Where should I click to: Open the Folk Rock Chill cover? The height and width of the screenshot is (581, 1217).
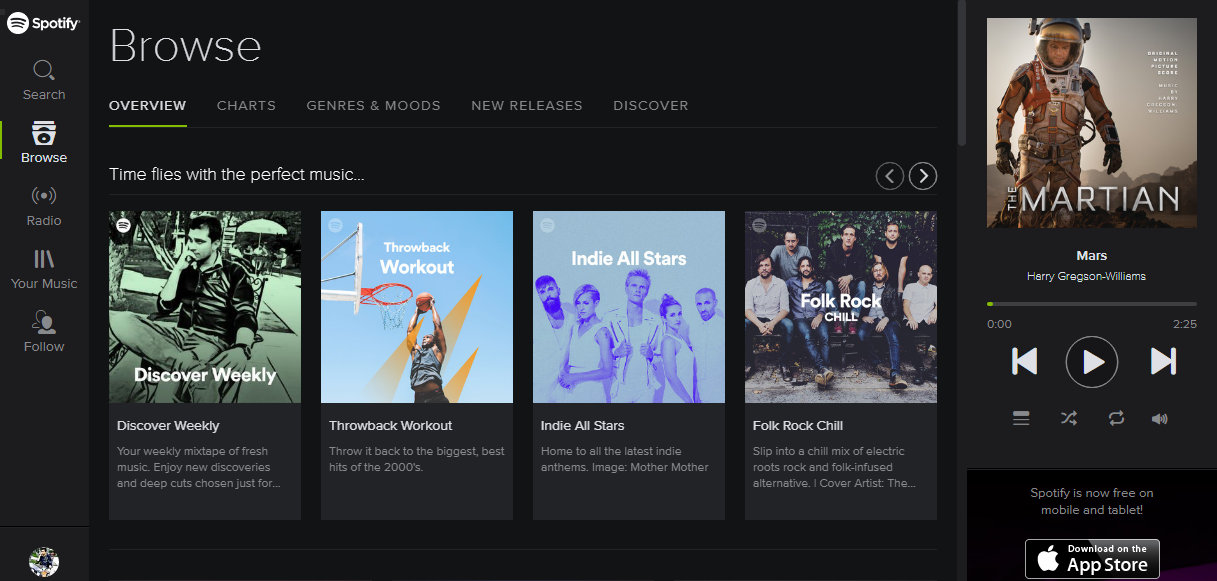(841, 307)
